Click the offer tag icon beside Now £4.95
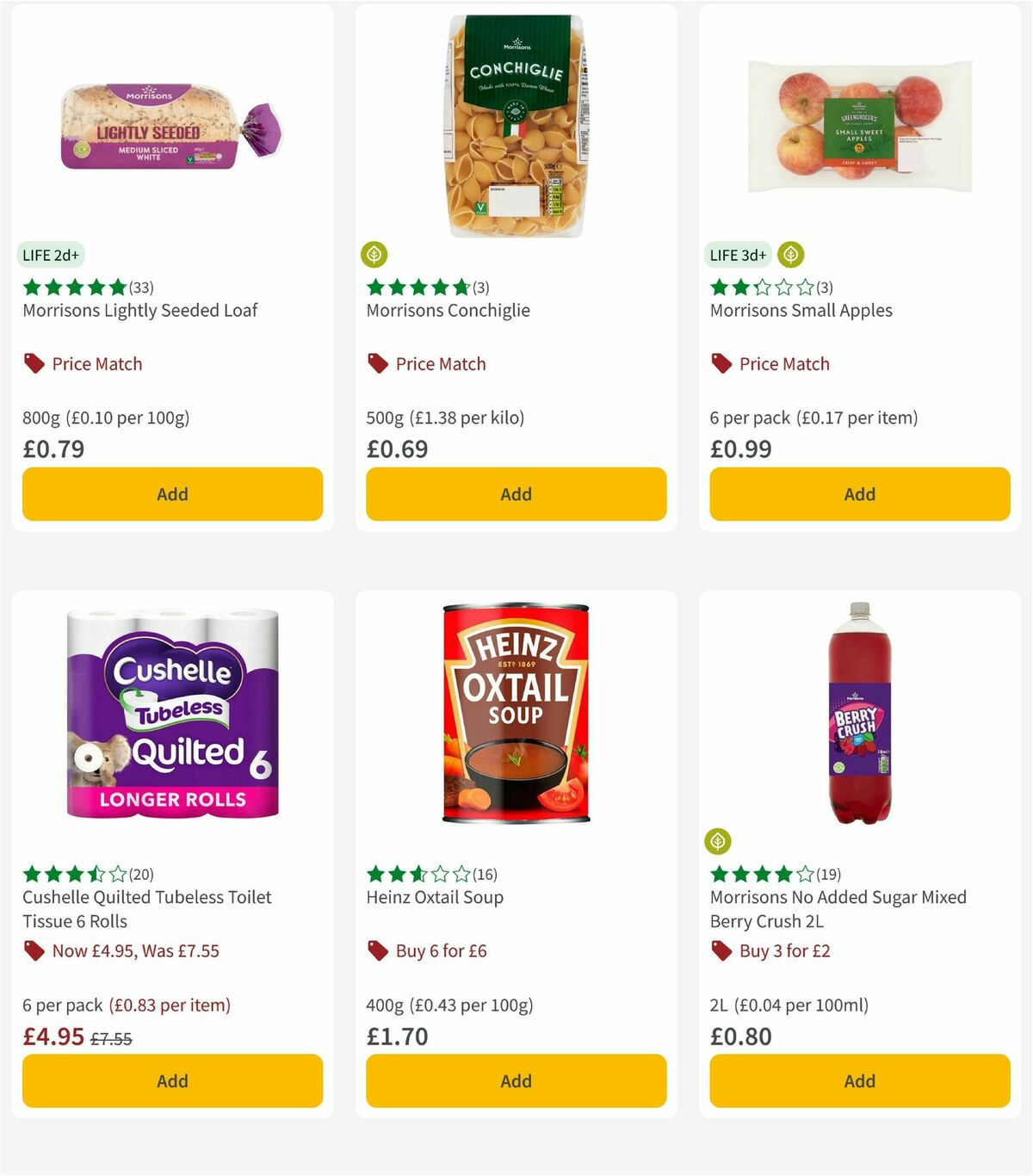Screen dimensions: 1033x1176 pyautogui.click(x=34, y=950)
